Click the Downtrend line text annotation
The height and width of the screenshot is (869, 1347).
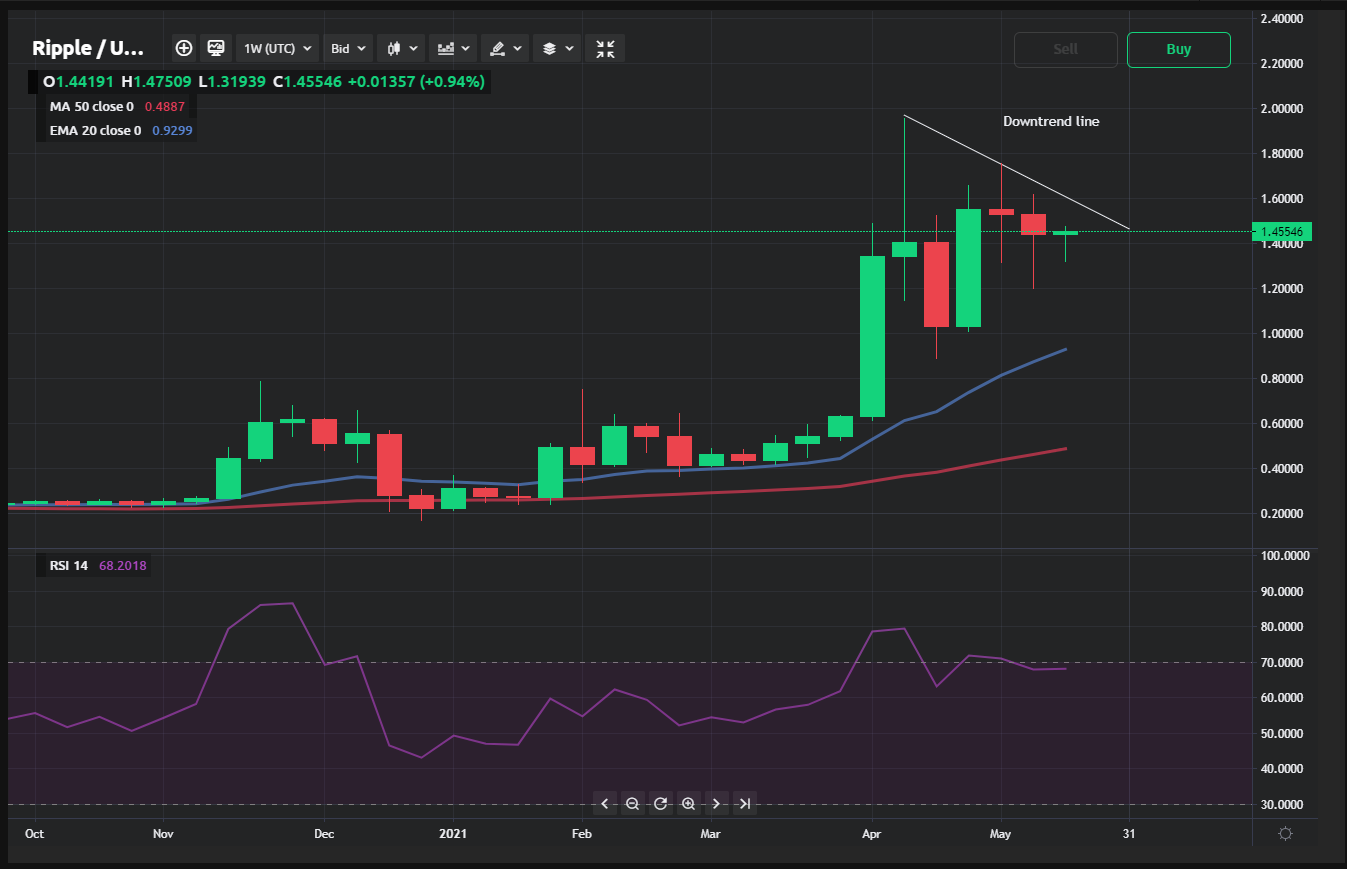pyautogui.click(x=1051, y=121)
